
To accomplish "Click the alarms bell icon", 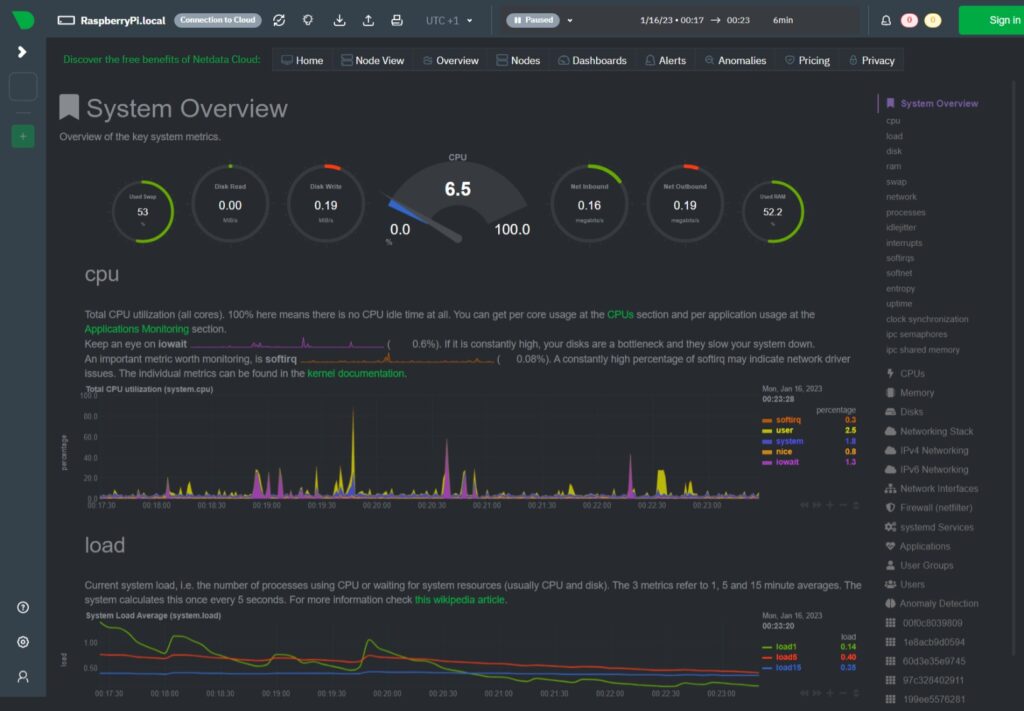I will pyautogui.click(x=886, y=20).
